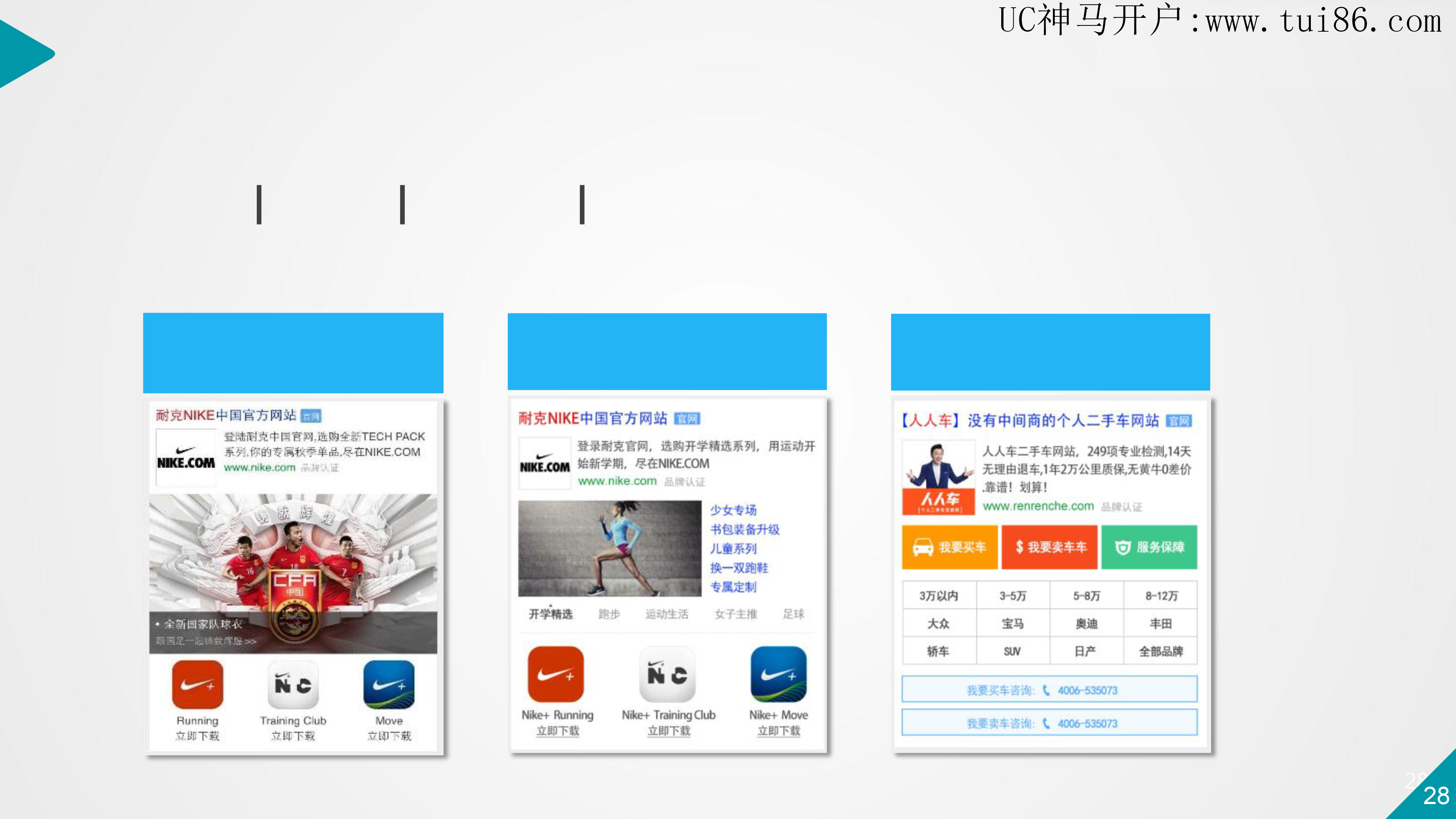Image resolution: width=1456 pixels, height=819 pixels.
Task: Open the CFA national team jersey banner
Action: (293, 574)
